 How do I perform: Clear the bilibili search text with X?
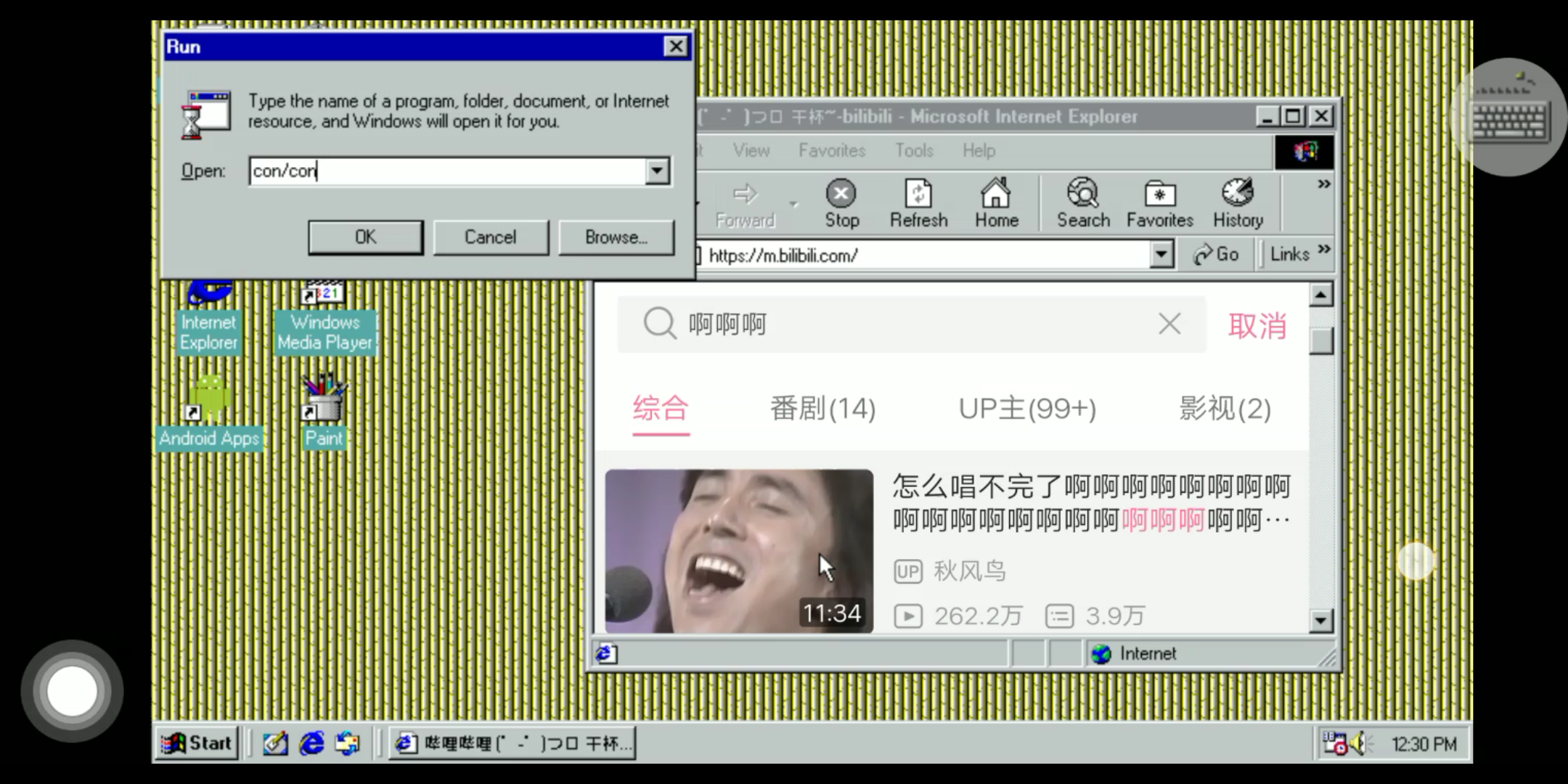tap(1169, 324)
